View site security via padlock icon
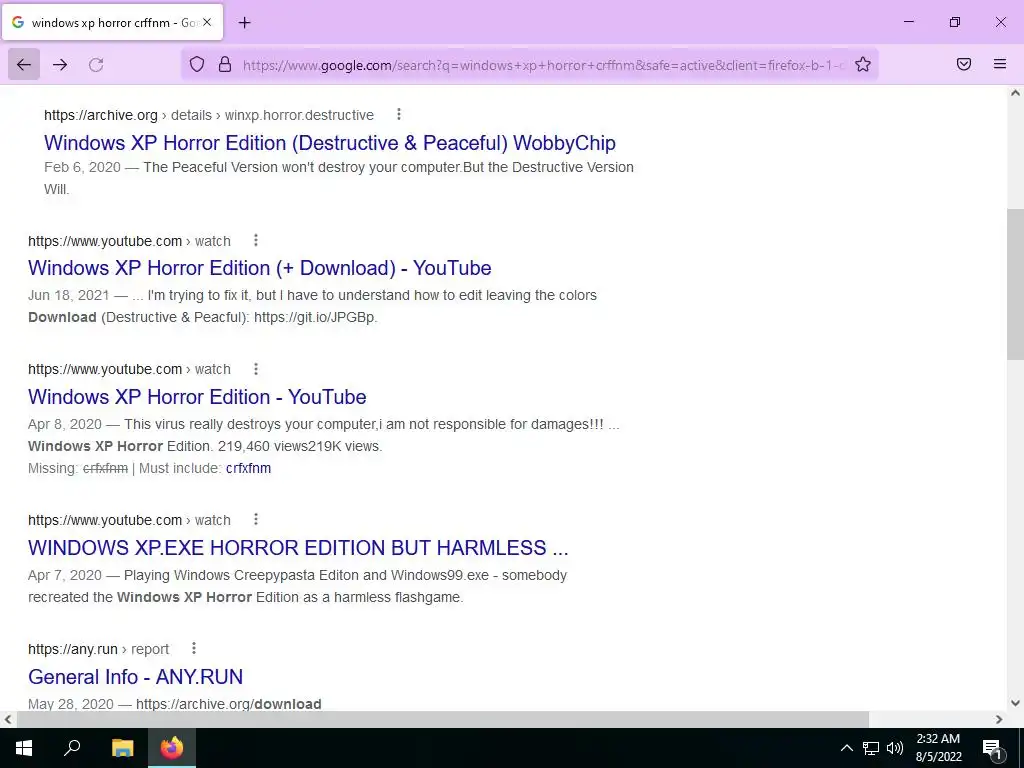The image size is (1024, 768). [x=225, y=64]
